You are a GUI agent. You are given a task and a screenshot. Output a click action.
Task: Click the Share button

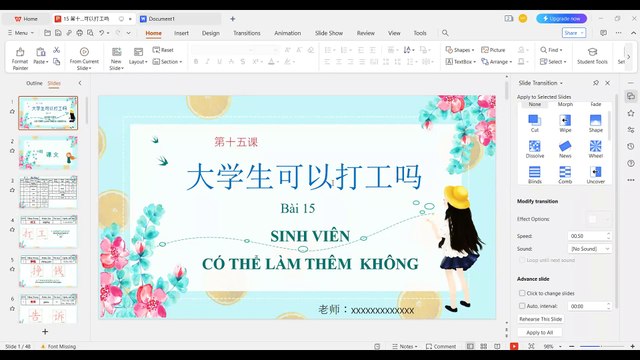click(573, 33)
